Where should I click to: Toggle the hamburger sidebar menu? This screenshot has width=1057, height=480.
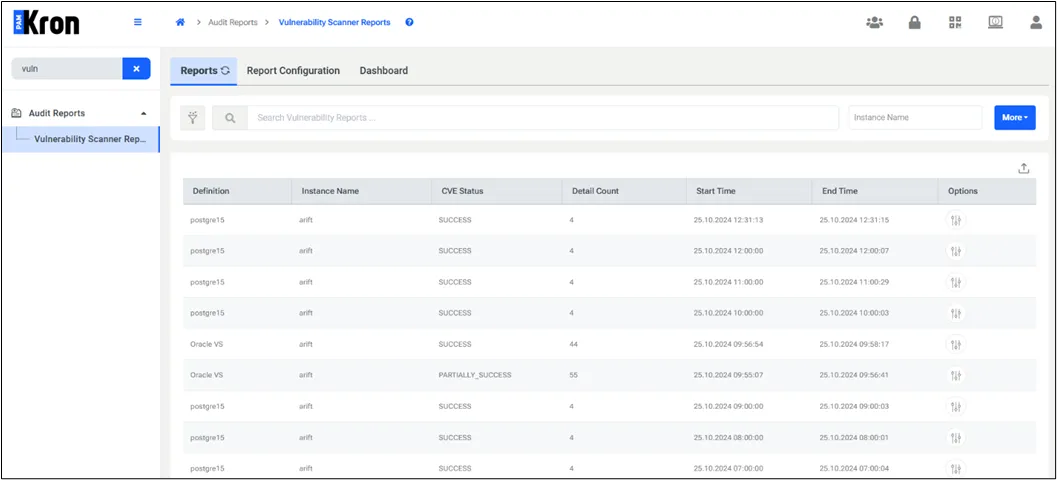pos(138,22)
